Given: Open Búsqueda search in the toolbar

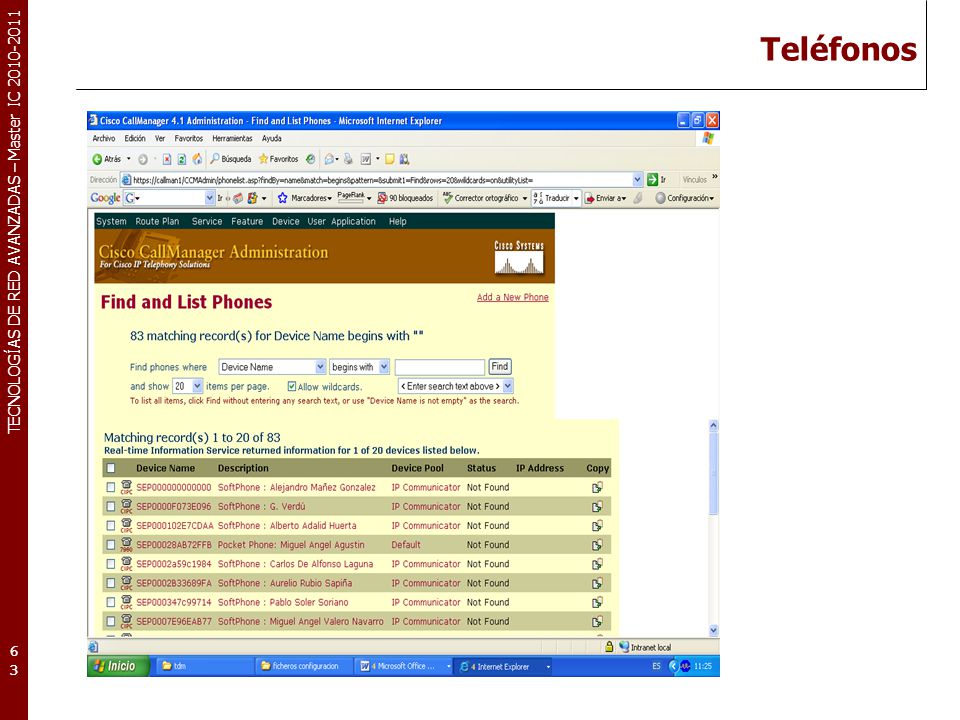Looking at the screenshot, I should (x=231, y=159).
